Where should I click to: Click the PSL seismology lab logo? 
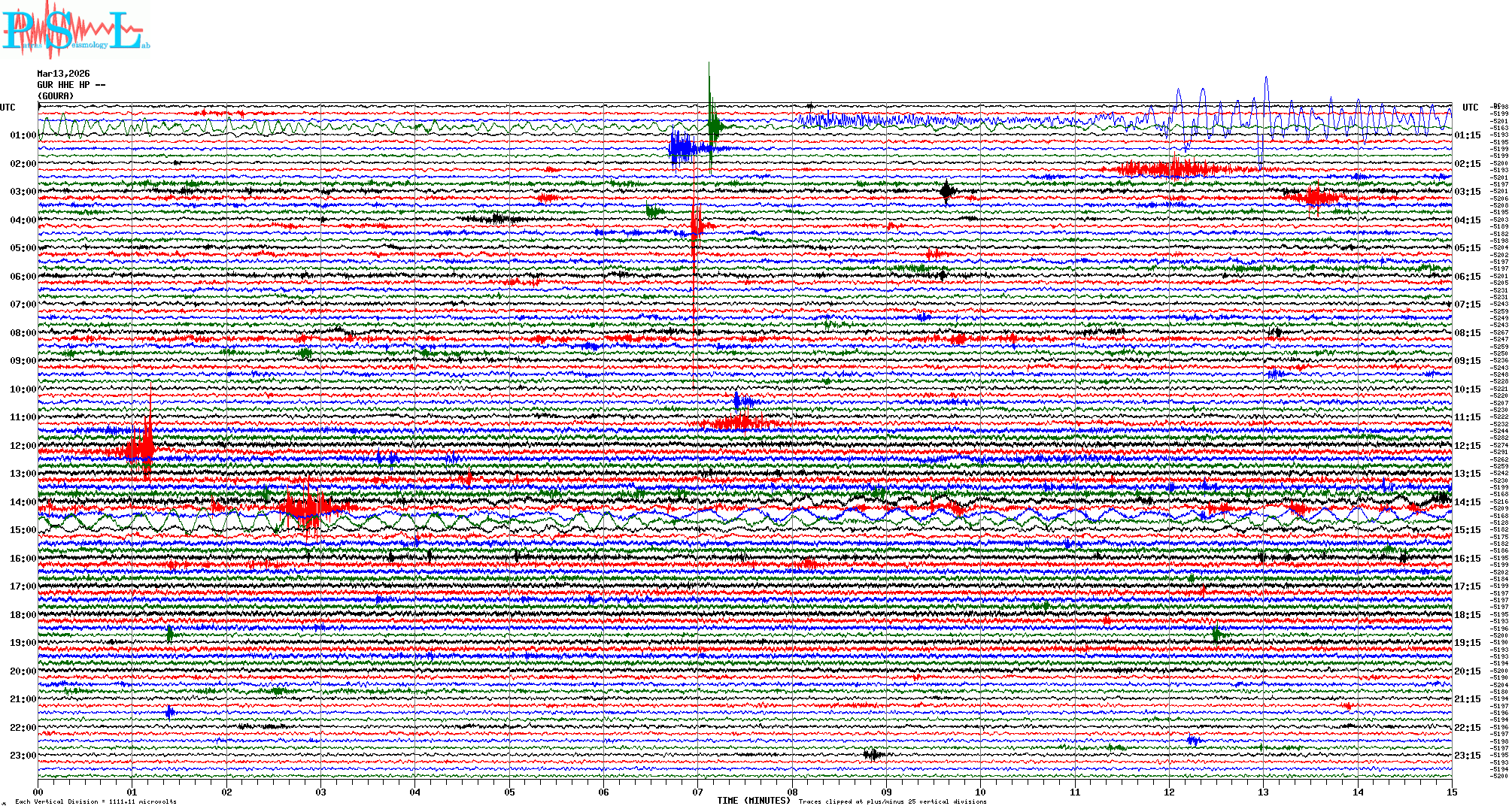(75, 32)
